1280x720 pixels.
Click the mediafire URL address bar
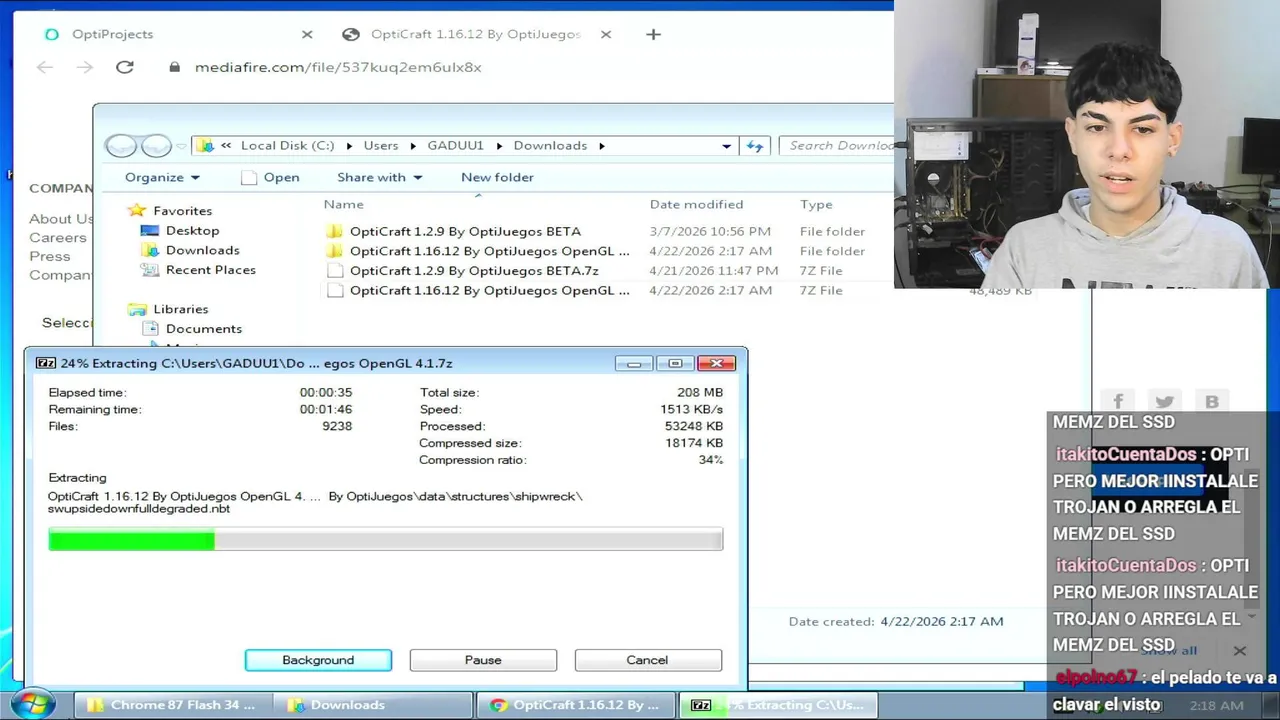click(338, 67)
